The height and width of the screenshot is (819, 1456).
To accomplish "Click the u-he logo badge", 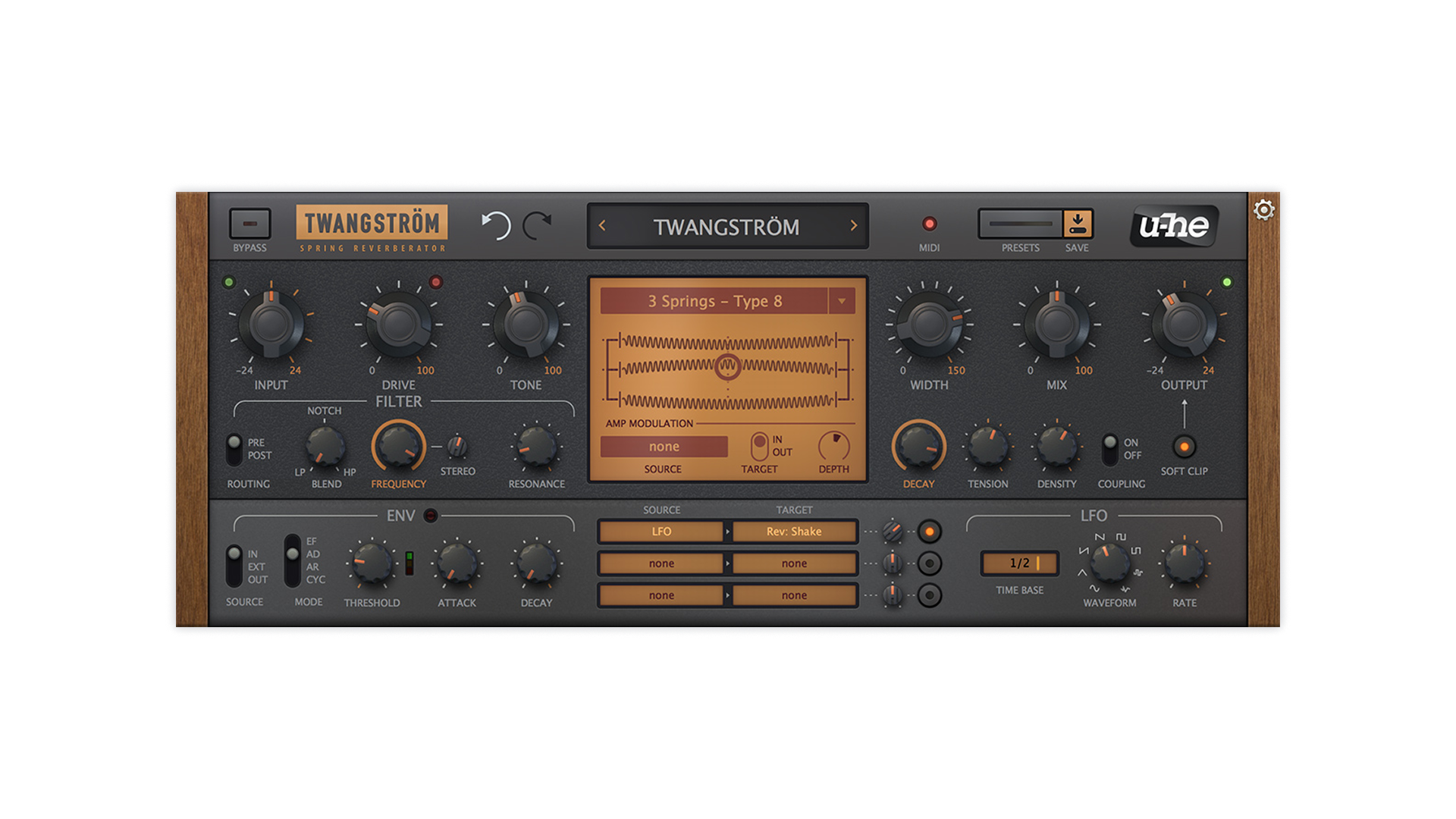I will [x=1174, y=226].
